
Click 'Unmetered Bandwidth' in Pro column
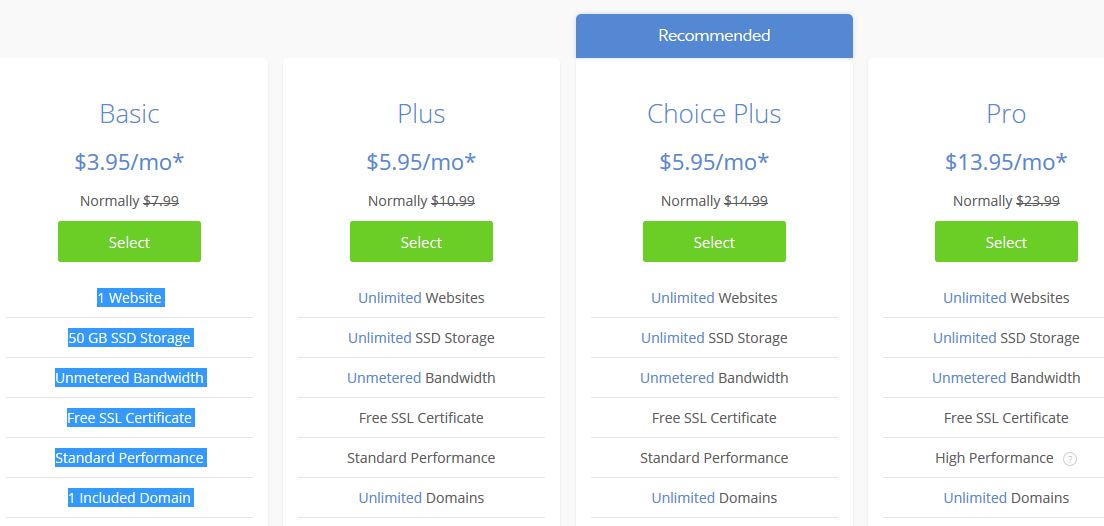[x=1006, y=378]
